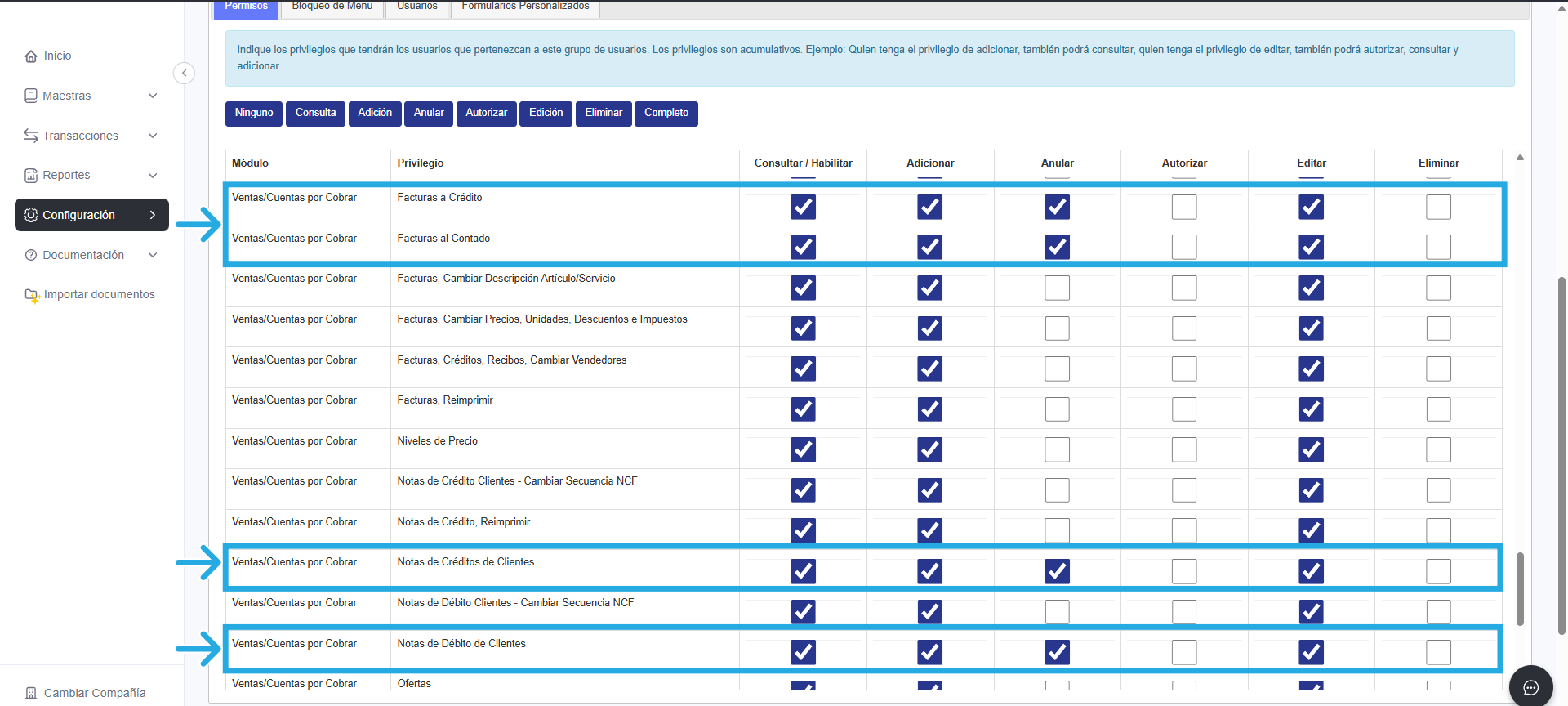
Task: Switch to the Usuarios tab
Action: pyautogui.click(x=416, y=7)
